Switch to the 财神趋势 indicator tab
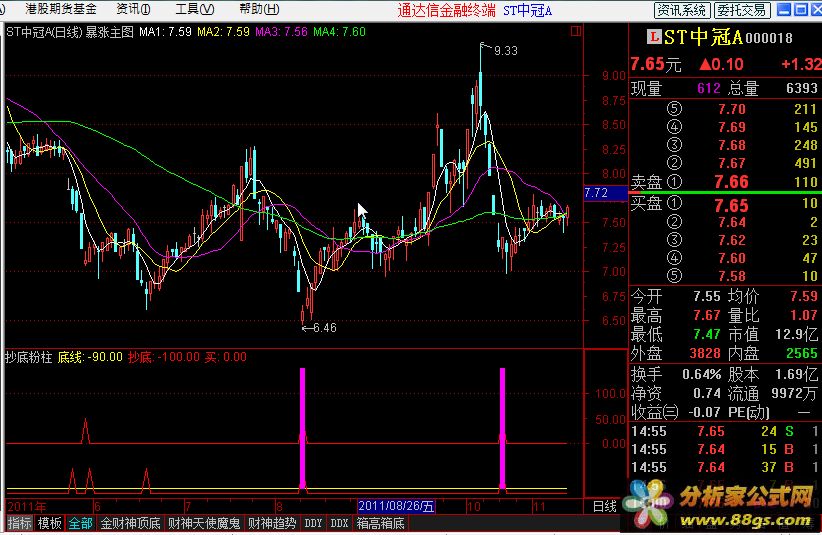Viewport: 822px width, 535px height. 272,523
